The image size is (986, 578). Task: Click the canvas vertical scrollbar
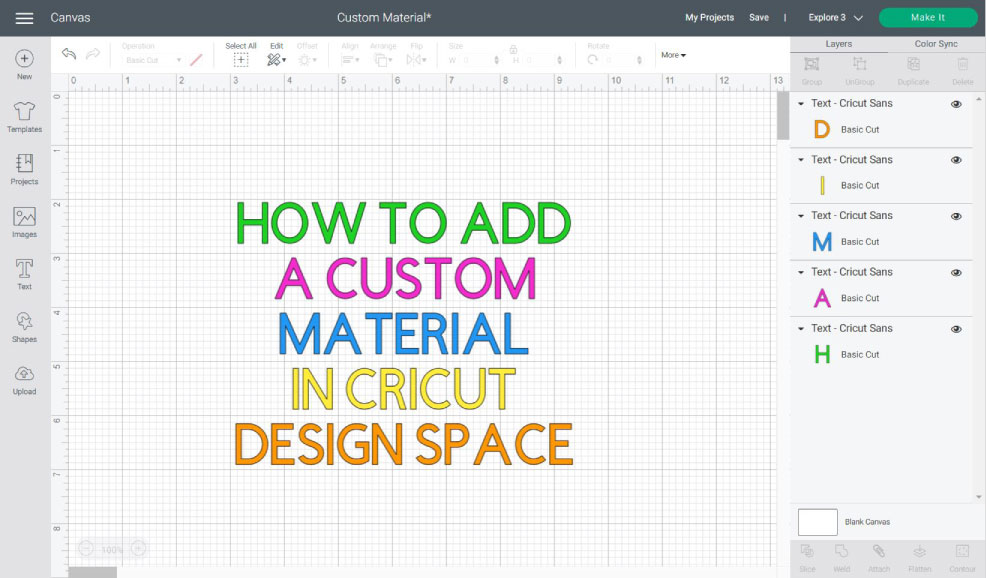783,116
